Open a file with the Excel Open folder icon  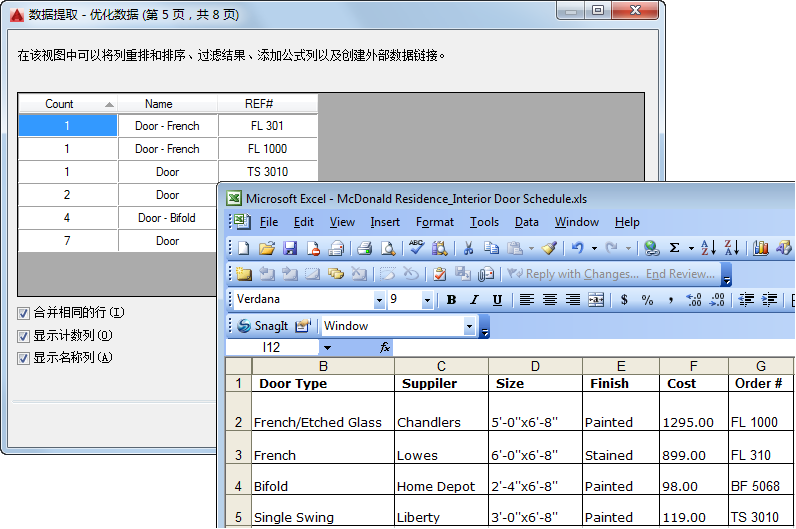coord(267,248)
